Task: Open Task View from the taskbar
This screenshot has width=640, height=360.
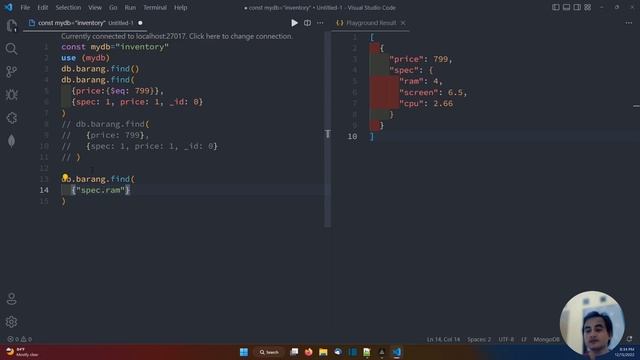Action: click(294, 352)
